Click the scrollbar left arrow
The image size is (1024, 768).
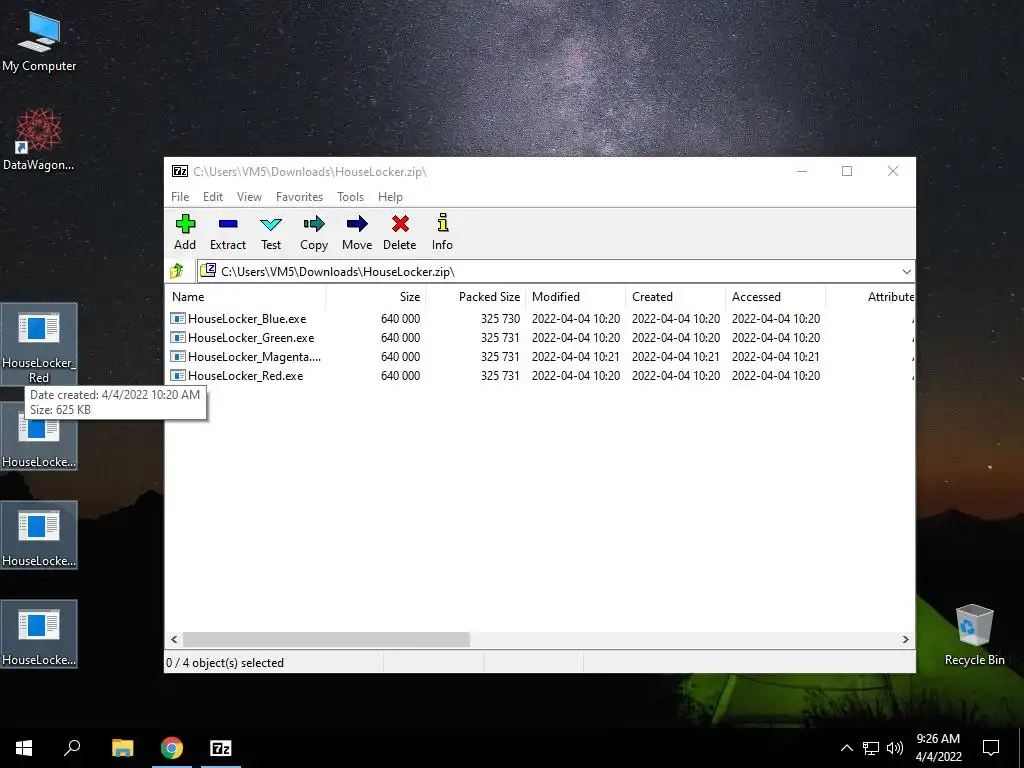(x=174, y=639)
